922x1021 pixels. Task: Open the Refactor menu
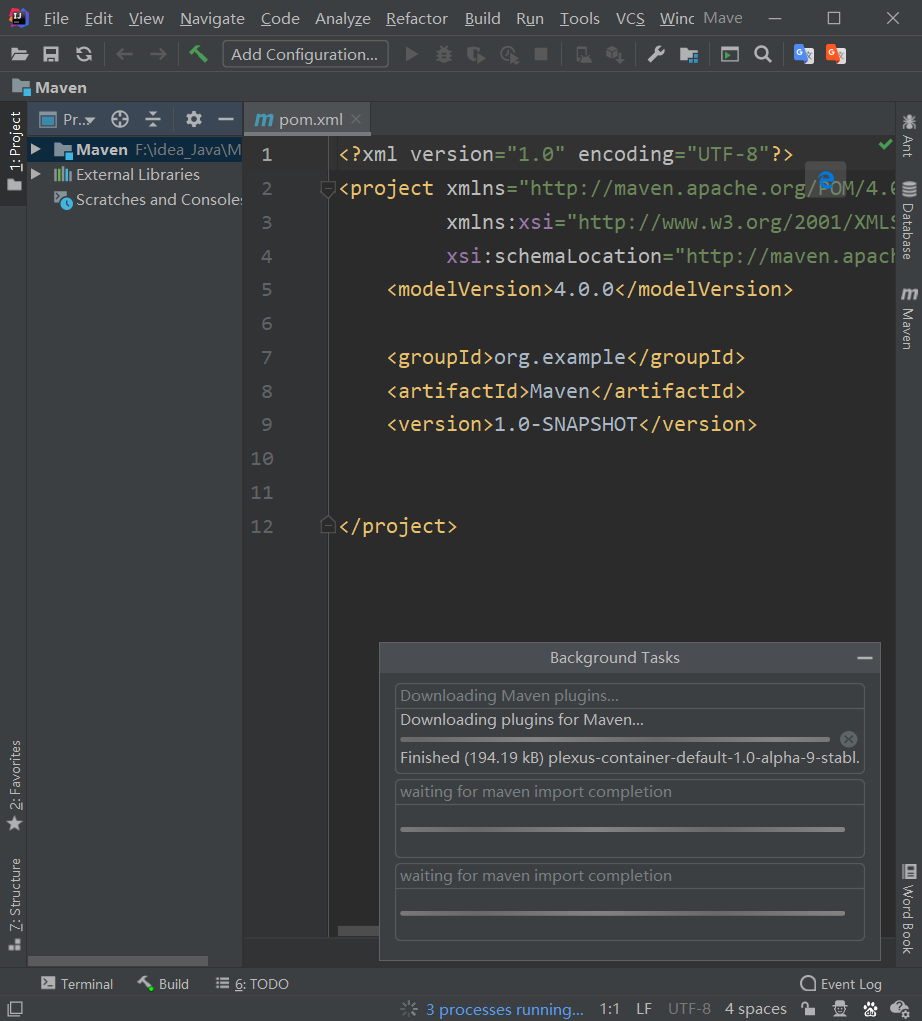[417, 19]
